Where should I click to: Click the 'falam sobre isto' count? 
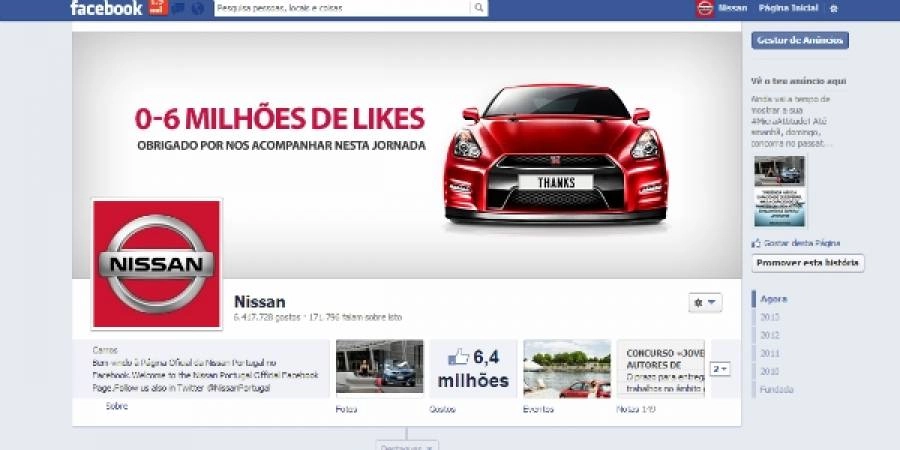(355, 317)
